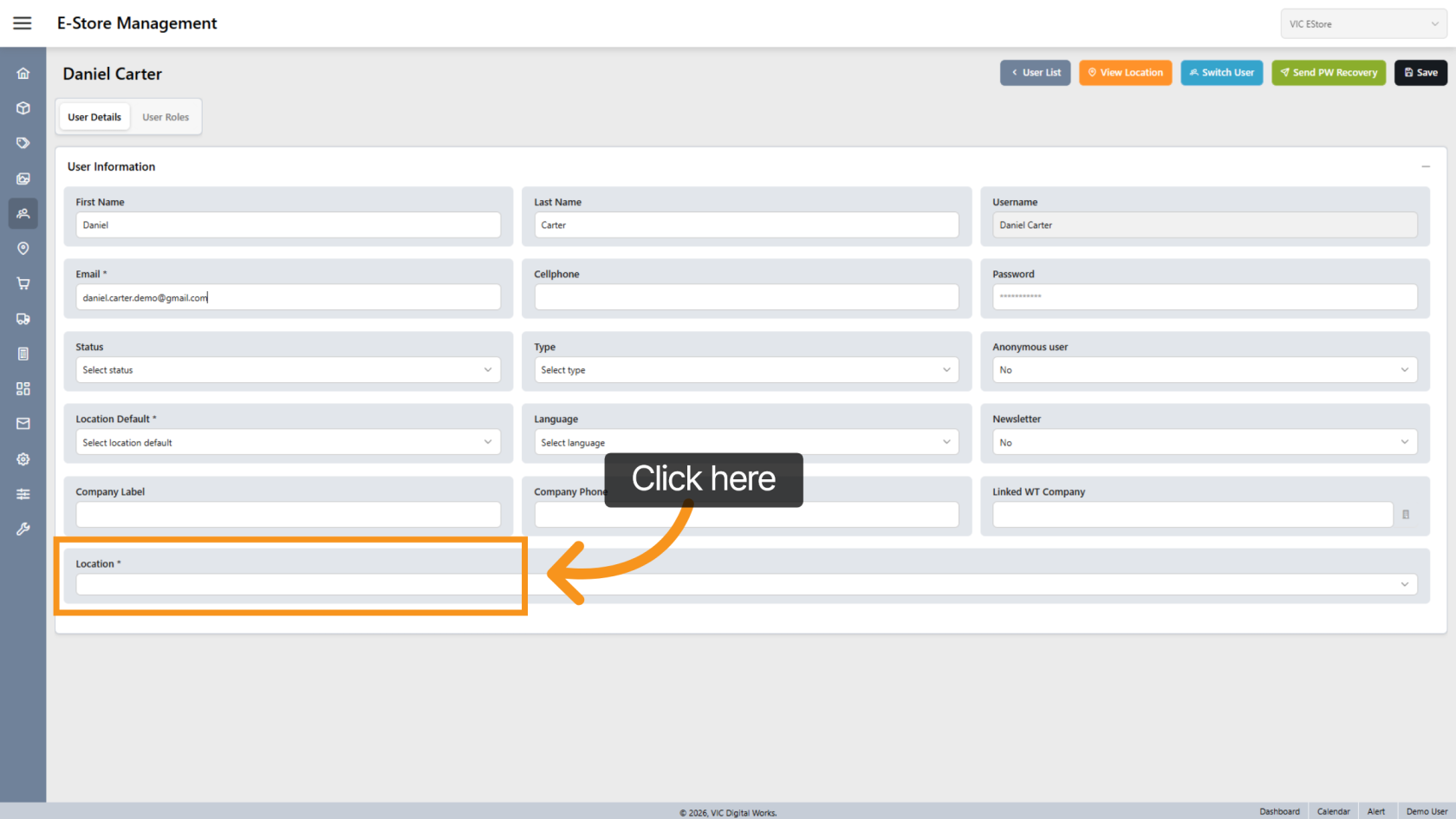Expand the Type dropdown
The height and width of the screenshot is (819, 1456).
[x=746, y=370]
